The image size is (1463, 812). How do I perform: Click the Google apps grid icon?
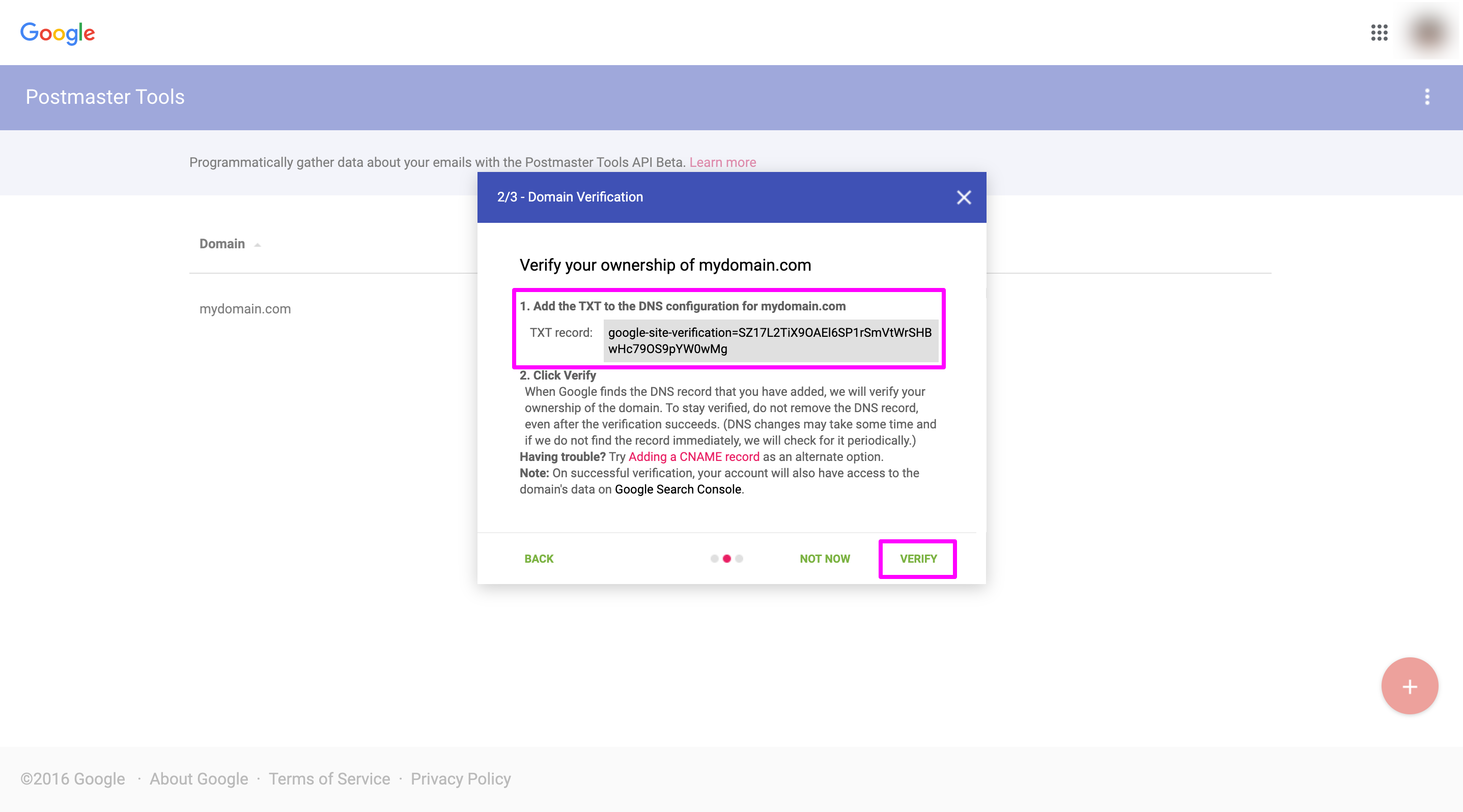pyautogui.click(x=1379, y=31)
